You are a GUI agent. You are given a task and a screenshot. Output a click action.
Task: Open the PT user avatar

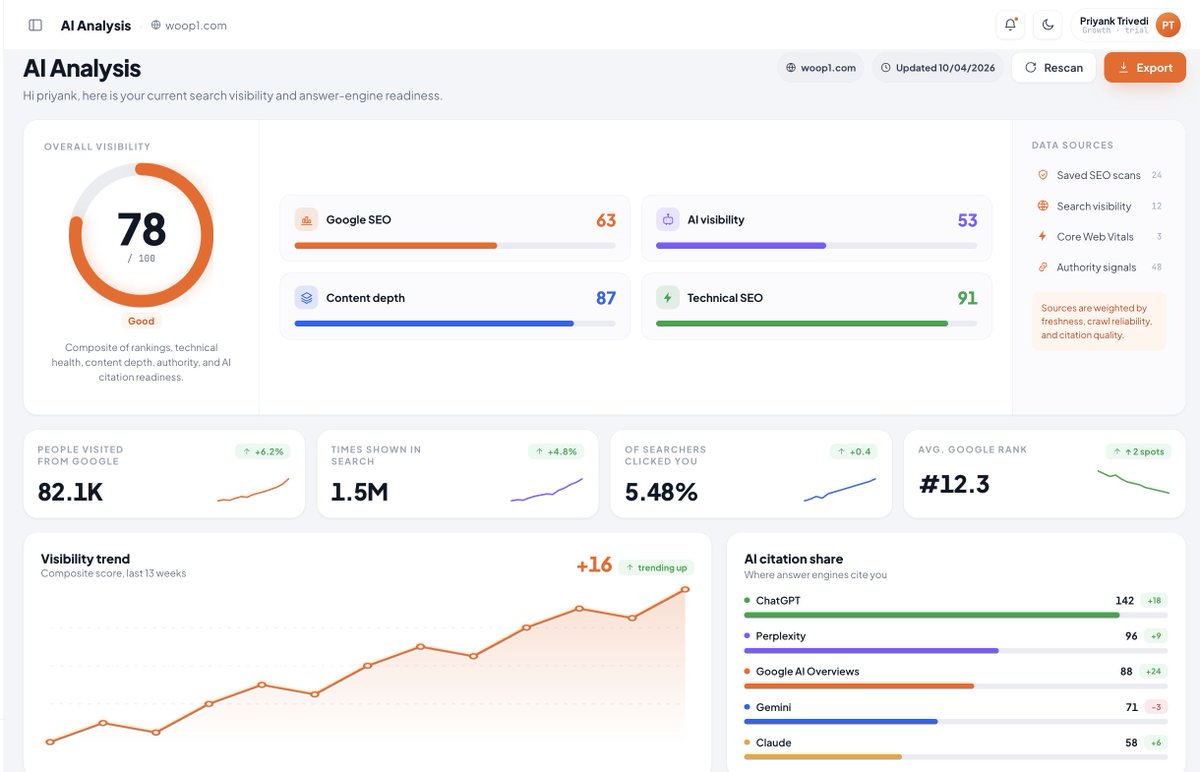pyautogui.click(x=1168, y=25)
